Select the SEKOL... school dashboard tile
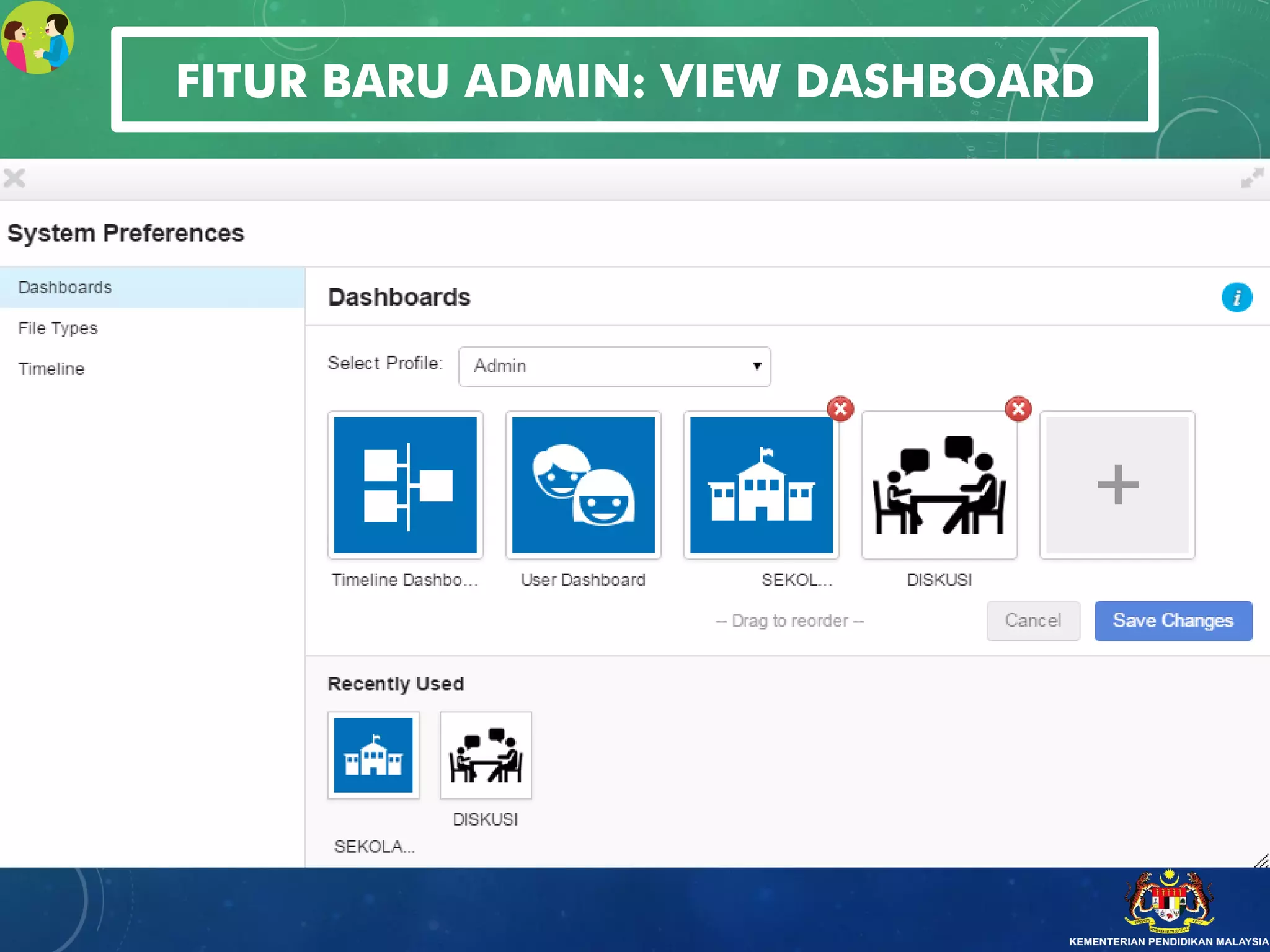The height and width of the screenshot is (952, 1270). pyautogui.click(x=761, y=485)
